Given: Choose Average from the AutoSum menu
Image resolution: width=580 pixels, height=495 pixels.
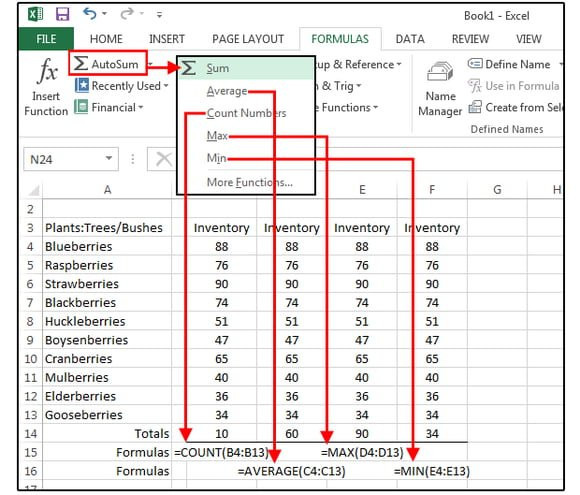Looking at the screenshot, I should [227, 91].
